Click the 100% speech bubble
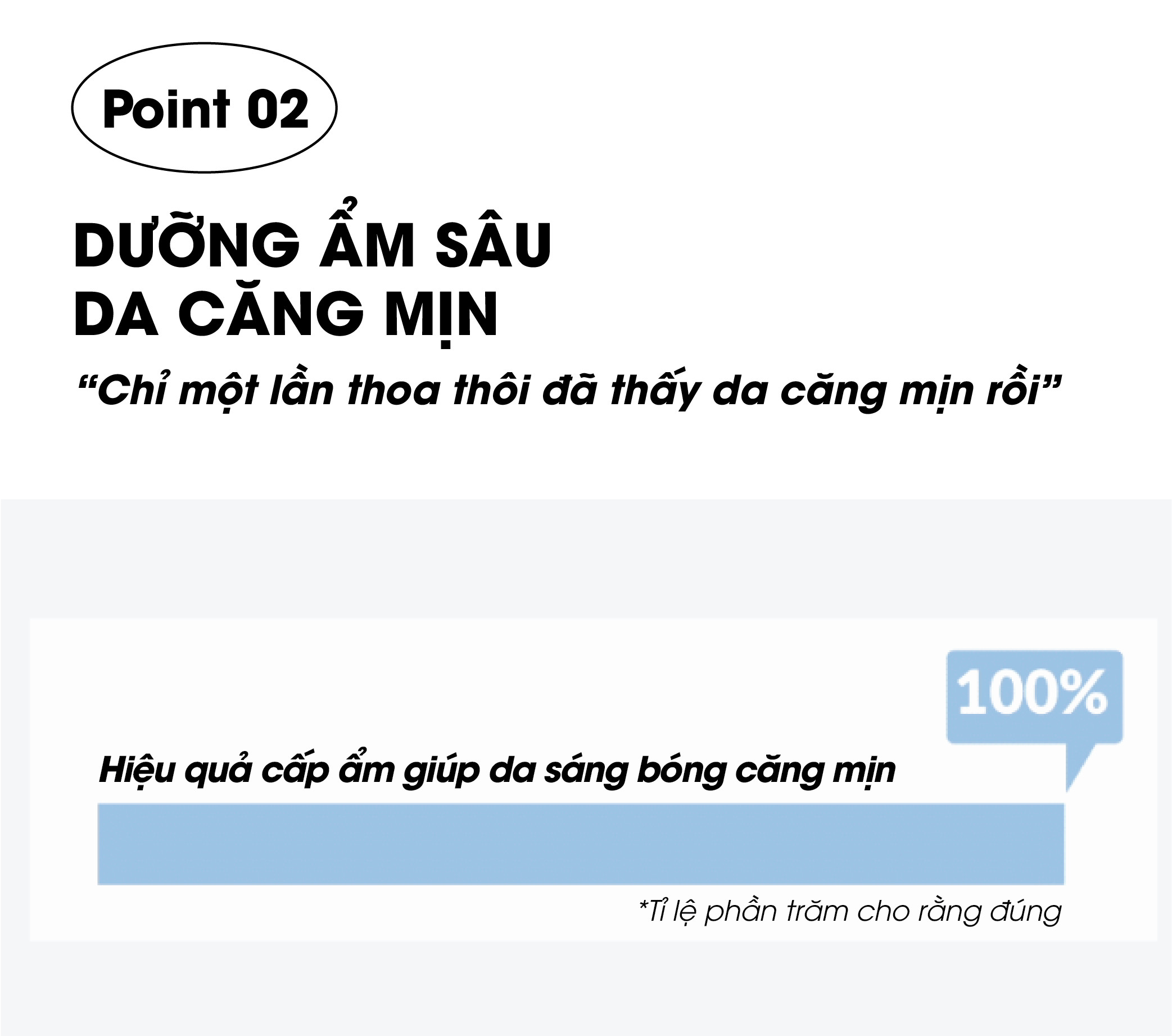The image size is (1172, 1036). [x=1034, y=696]
